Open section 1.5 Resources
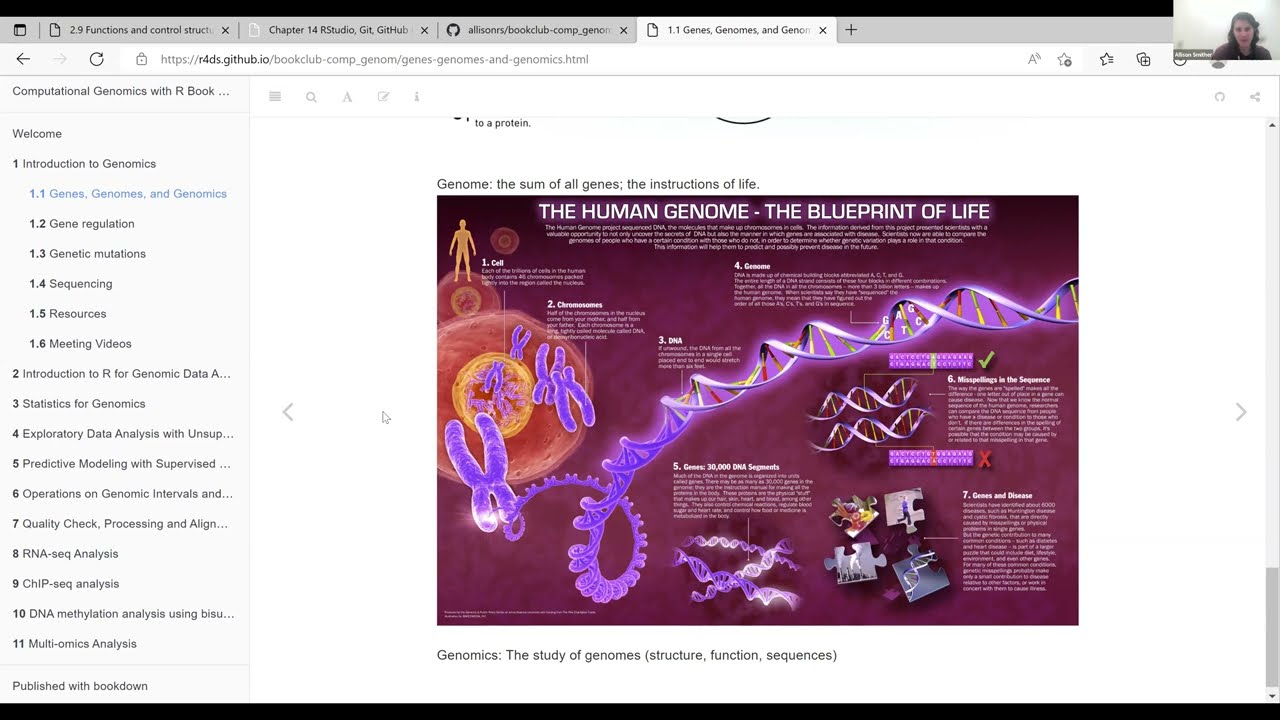The image size is (1280, 720). [x=68, y=314]
